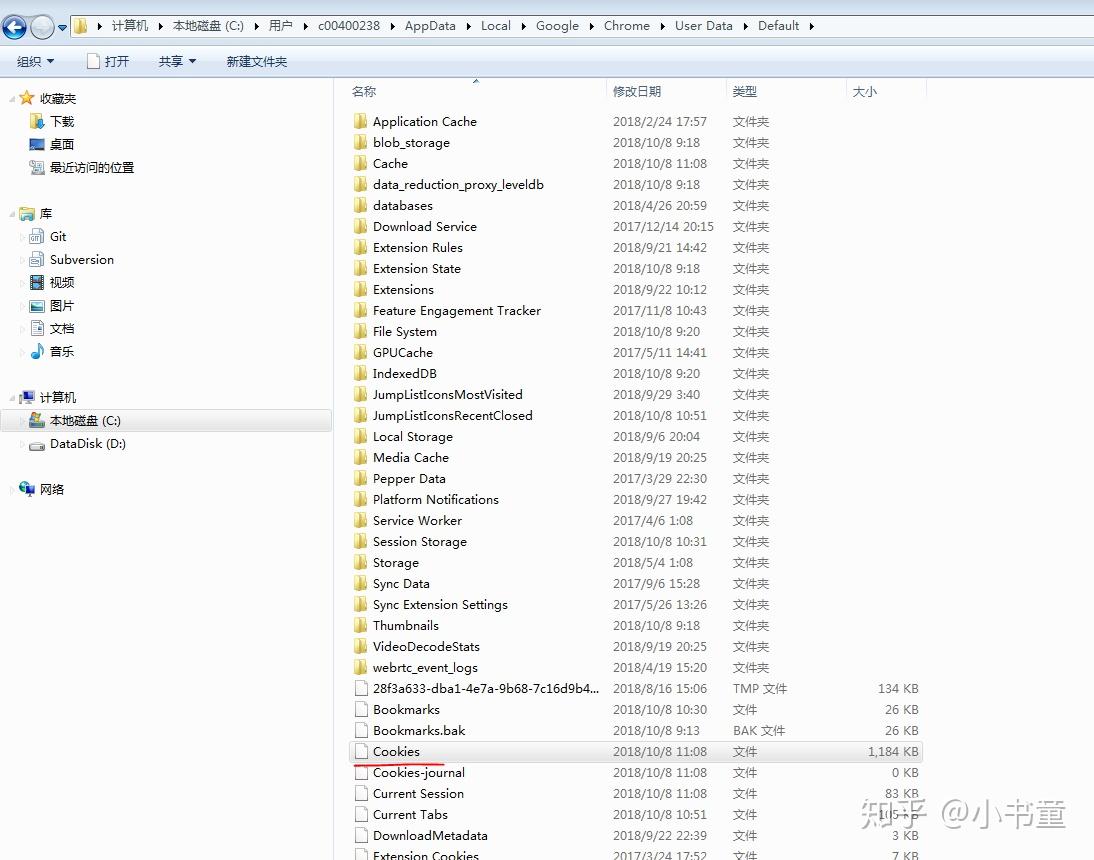Image resolution: width=1094 pixels, height=860 pixels.
Task: Select the 音乐 library icon
Action: coord(37,351)
